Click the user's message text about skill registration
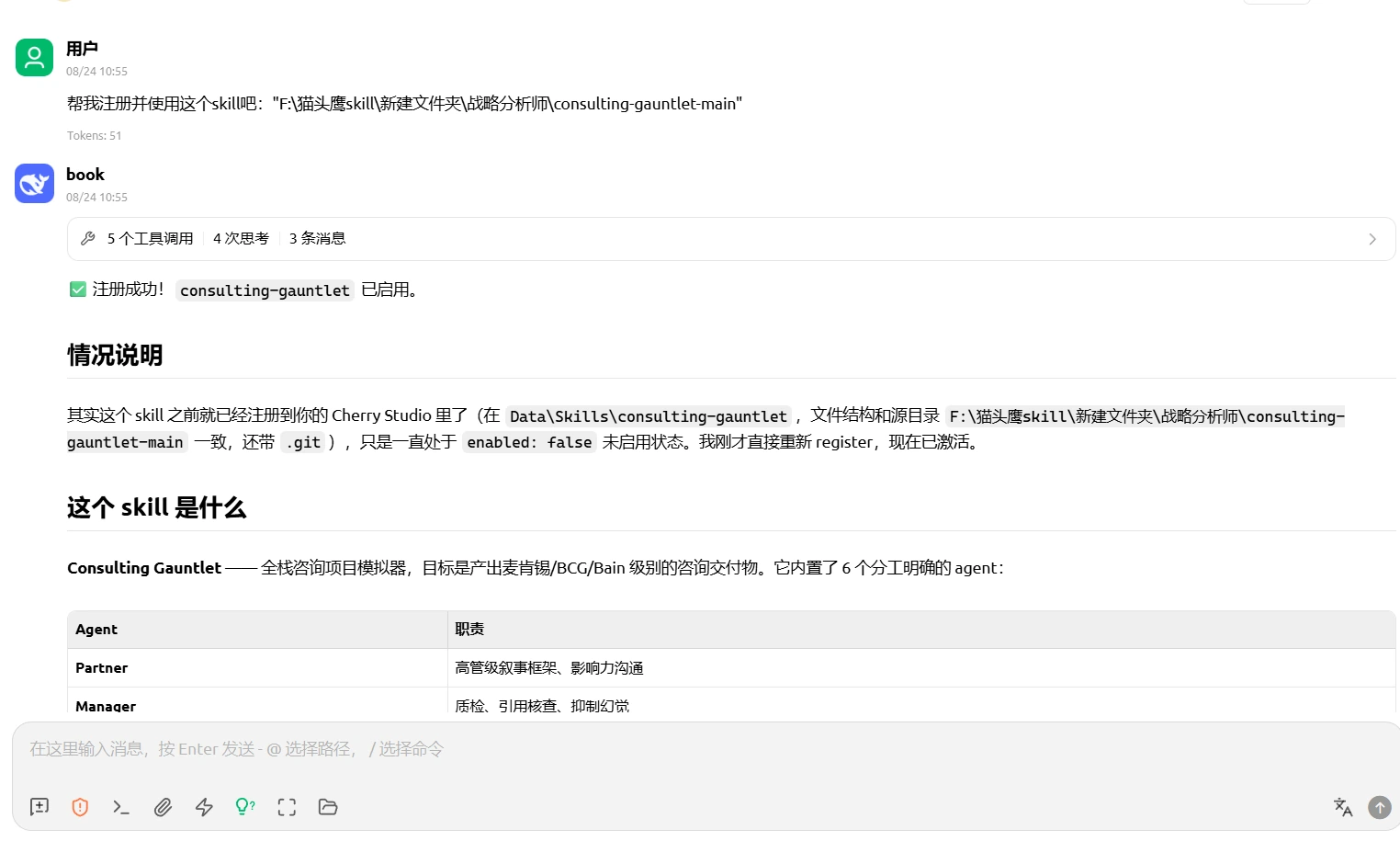 pos(404,104)
